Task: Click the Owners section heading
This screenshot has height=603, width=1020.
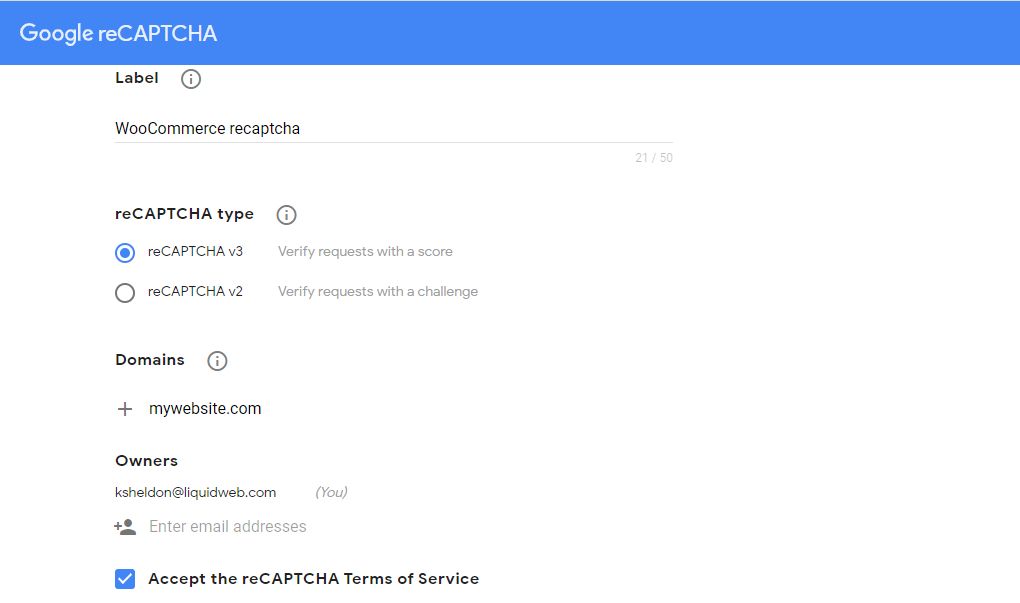Action: tap(146, 461)
